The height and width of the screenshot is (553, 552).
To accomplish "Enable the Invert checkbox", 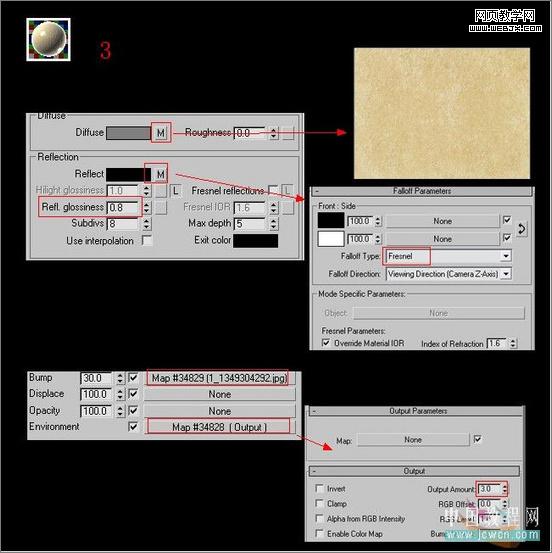I will (320, 488).
